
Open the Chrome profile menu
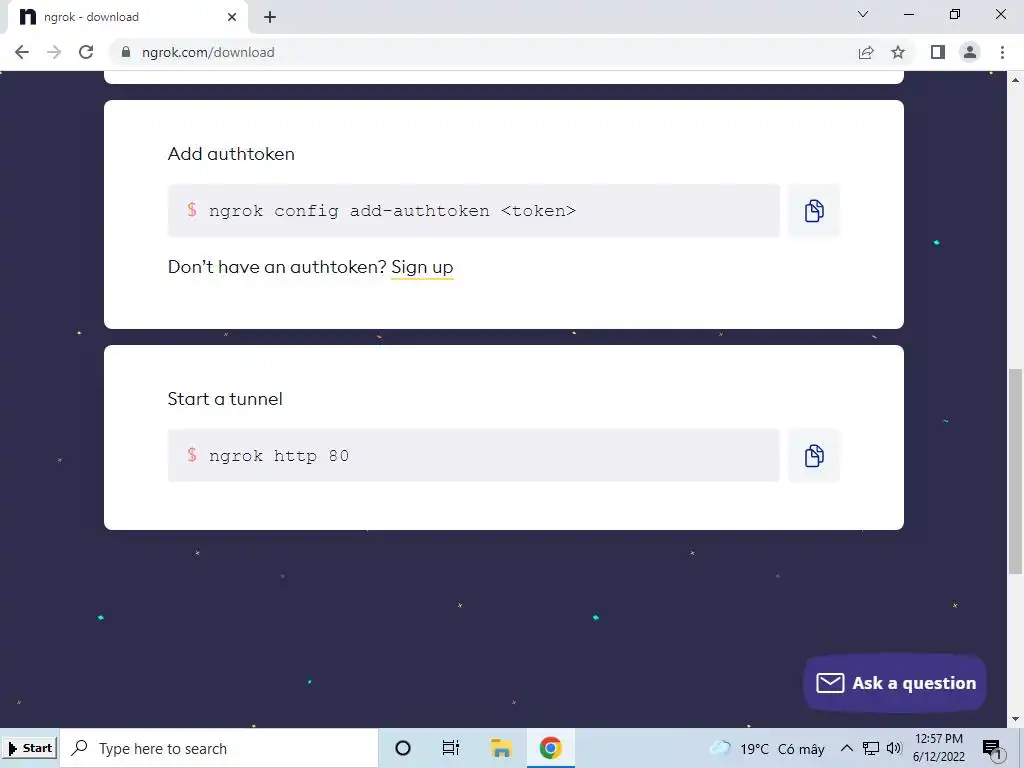970,52
